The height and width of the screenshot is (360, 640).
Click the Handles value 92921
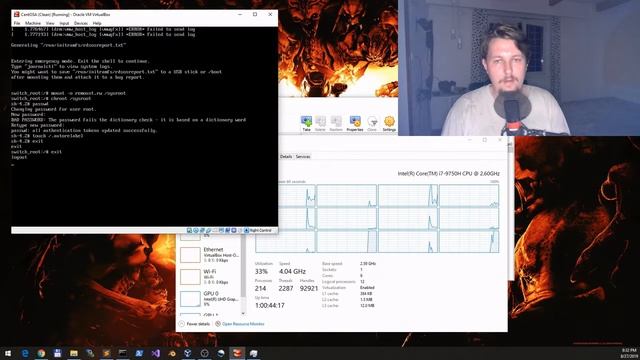pos(309,288)
